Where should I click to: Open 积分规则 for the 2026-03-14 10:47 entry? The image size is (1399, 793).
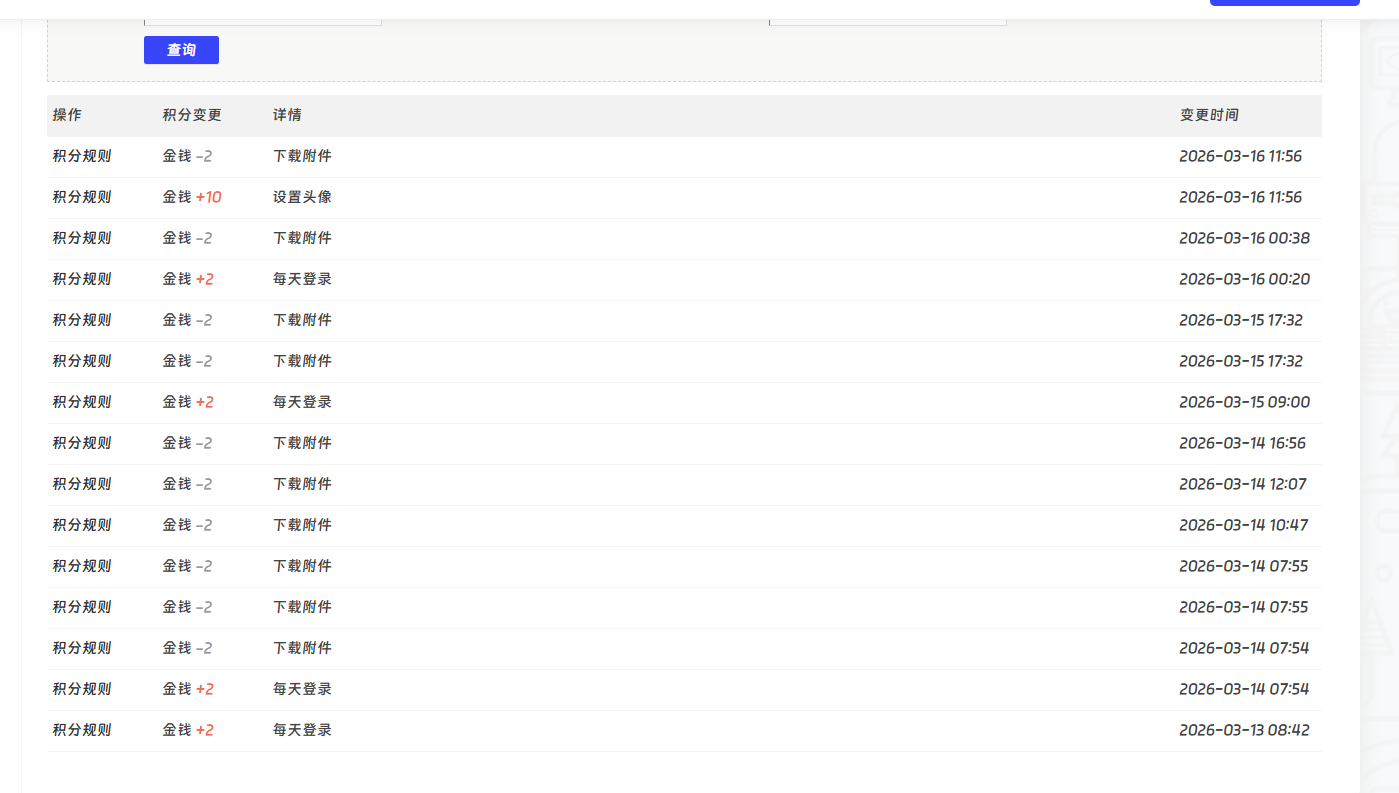[82, 525]
